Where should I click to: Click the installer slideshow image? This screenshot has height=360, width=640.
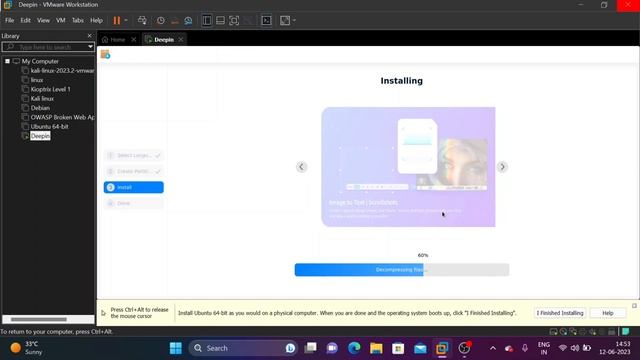coord(408,167)
